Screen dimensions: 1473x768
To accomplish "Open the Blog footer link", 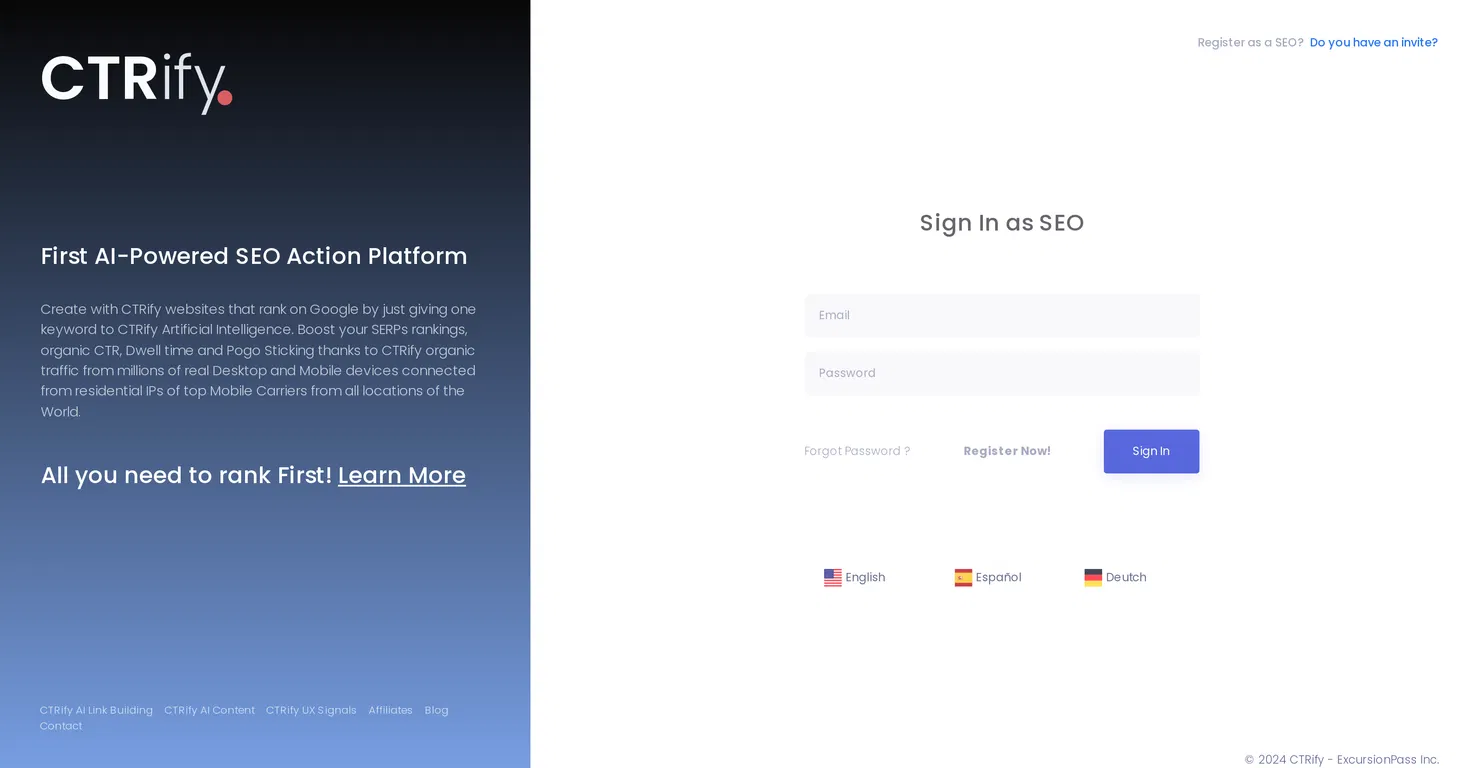I will [436, 710].
